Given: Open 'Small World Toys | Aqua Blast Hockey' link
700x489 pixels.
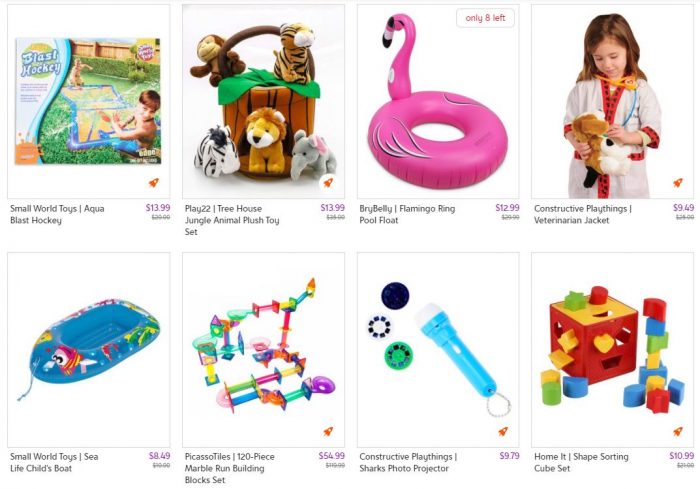Looking at the screenshot, I should (57, 214).
